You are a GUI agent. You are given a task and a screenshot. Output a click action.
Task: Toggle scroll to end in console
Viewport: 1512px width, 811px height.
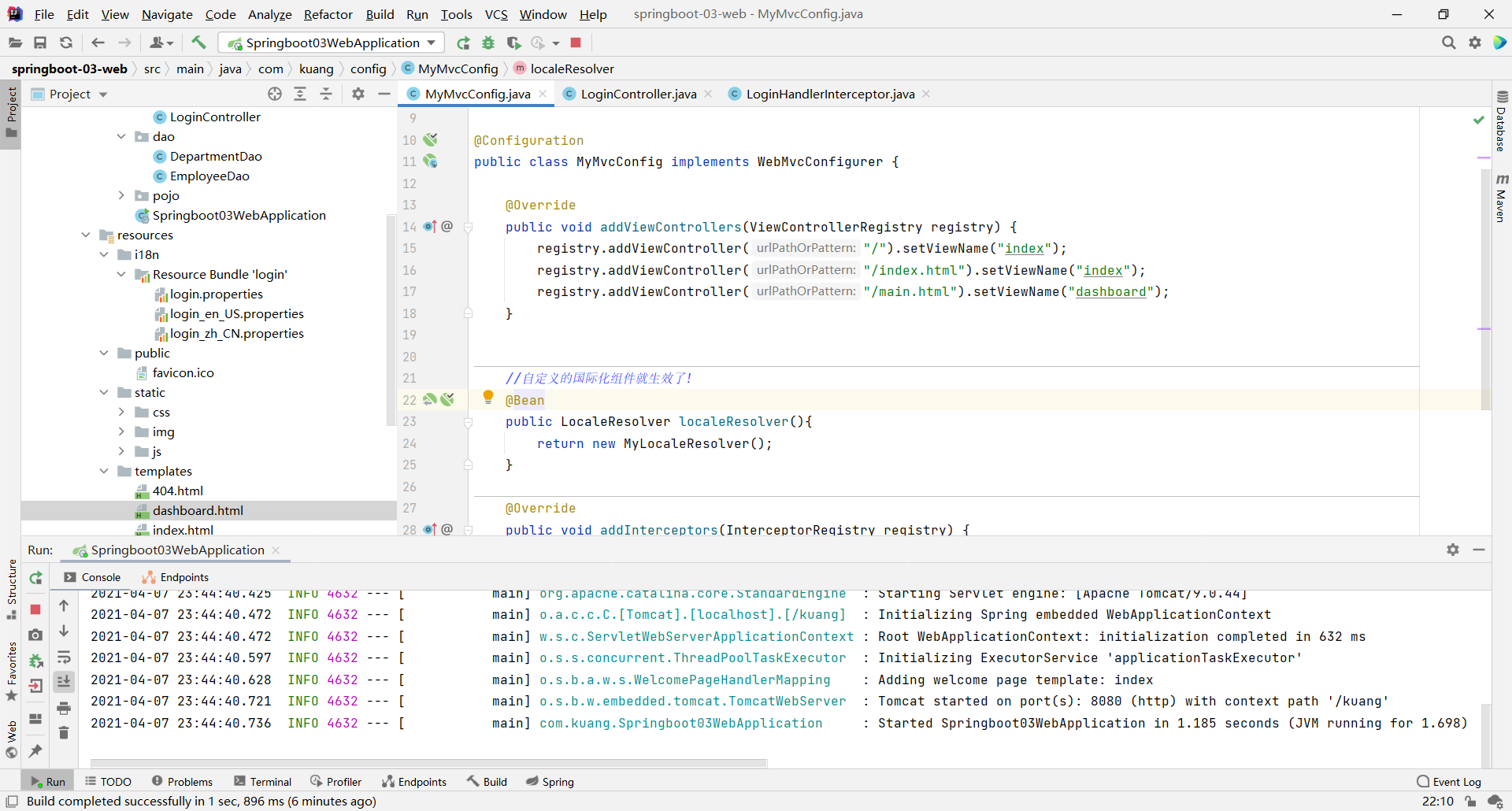pyautogui.click(x=64, y=682)
